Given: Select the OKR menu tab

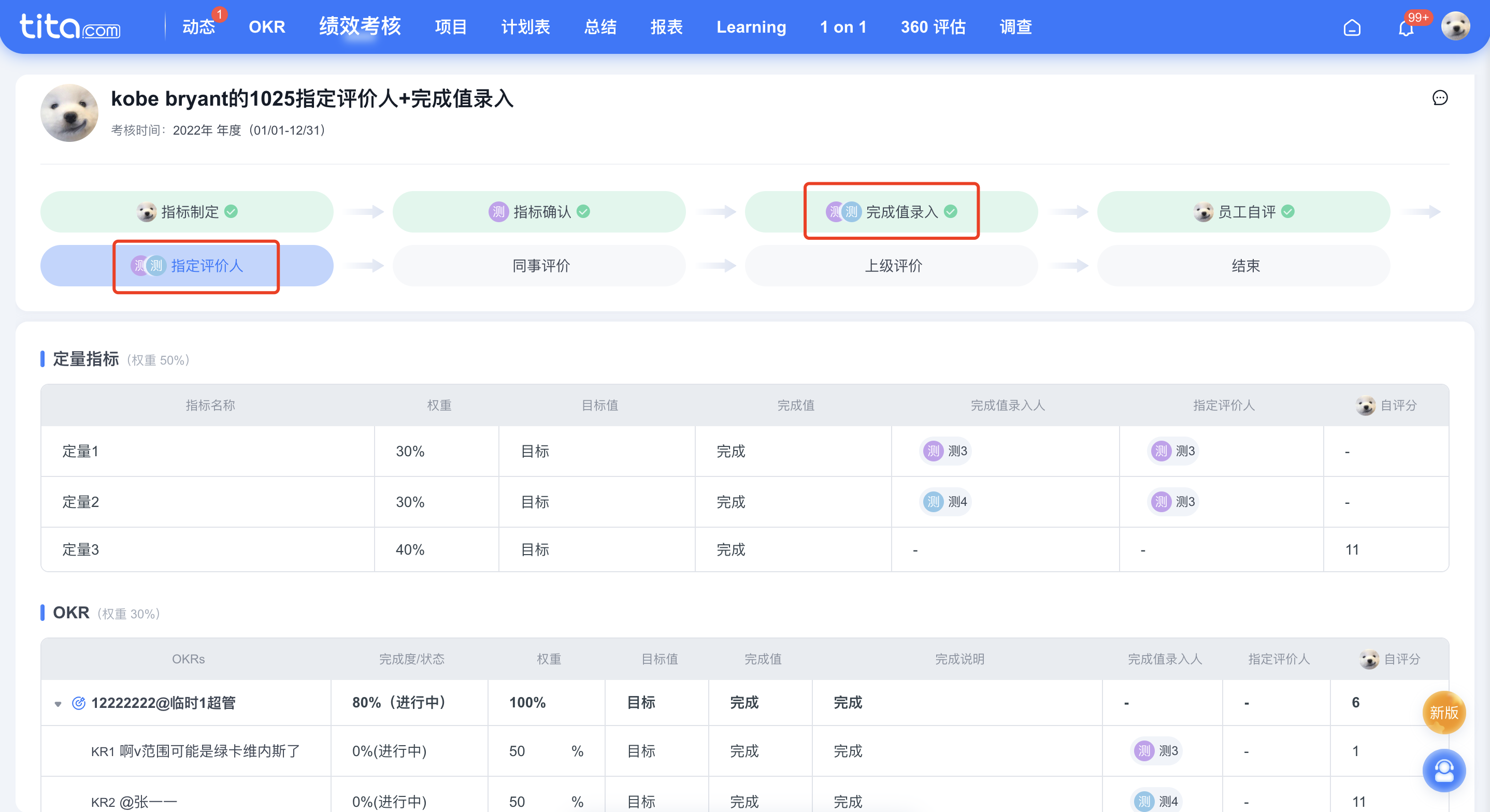Looking at the screenshot, I should click(265, 27).
